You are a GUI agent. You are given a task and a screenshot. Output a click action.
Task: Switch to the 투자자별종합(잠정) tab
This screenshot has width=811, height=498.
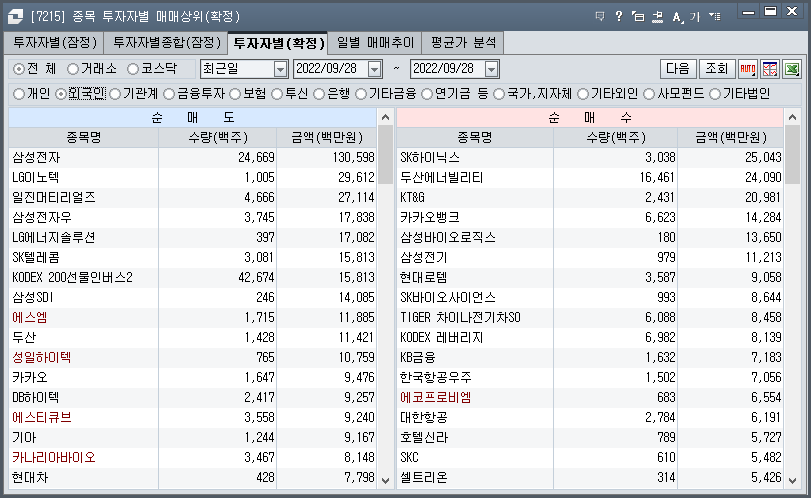167,42
